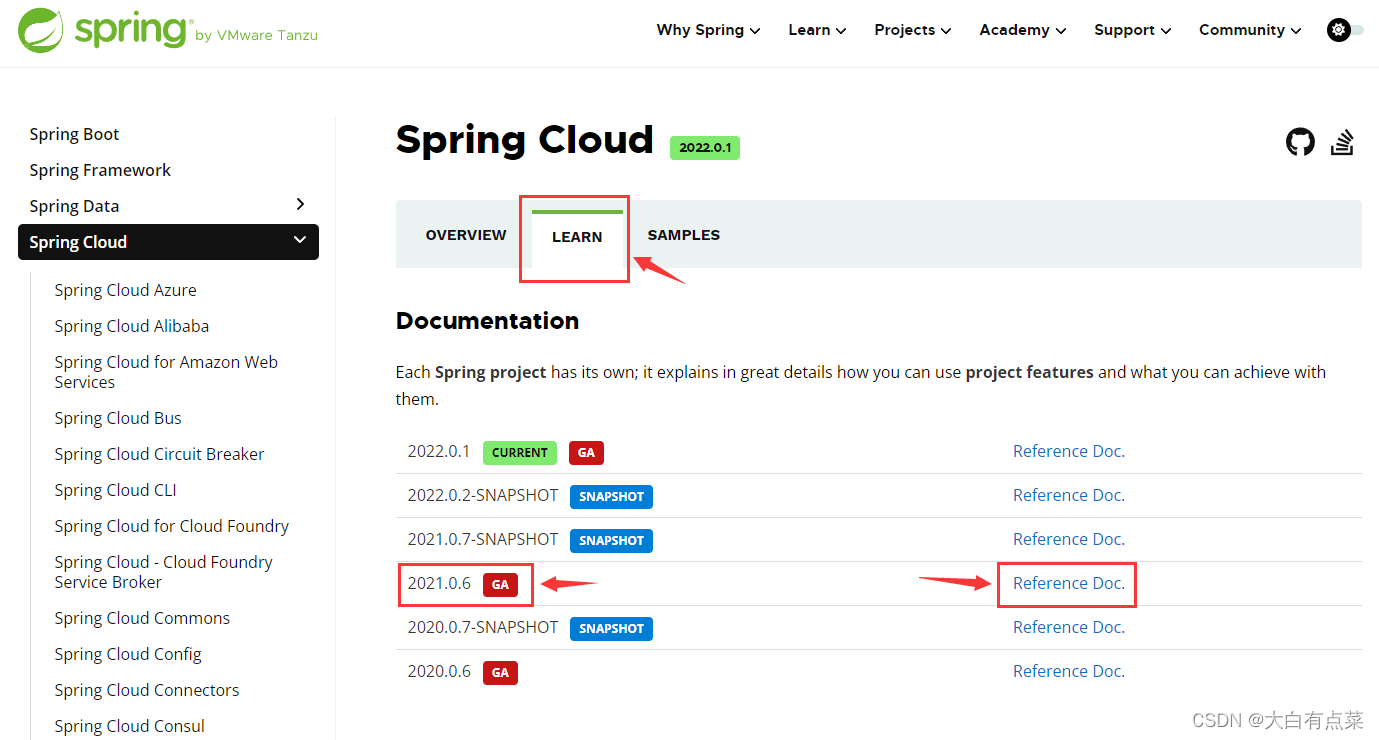Viewport: 1379px width, 740px height.
Task: Click the GA badge on 2022.0.1 row
Action: 586,452
